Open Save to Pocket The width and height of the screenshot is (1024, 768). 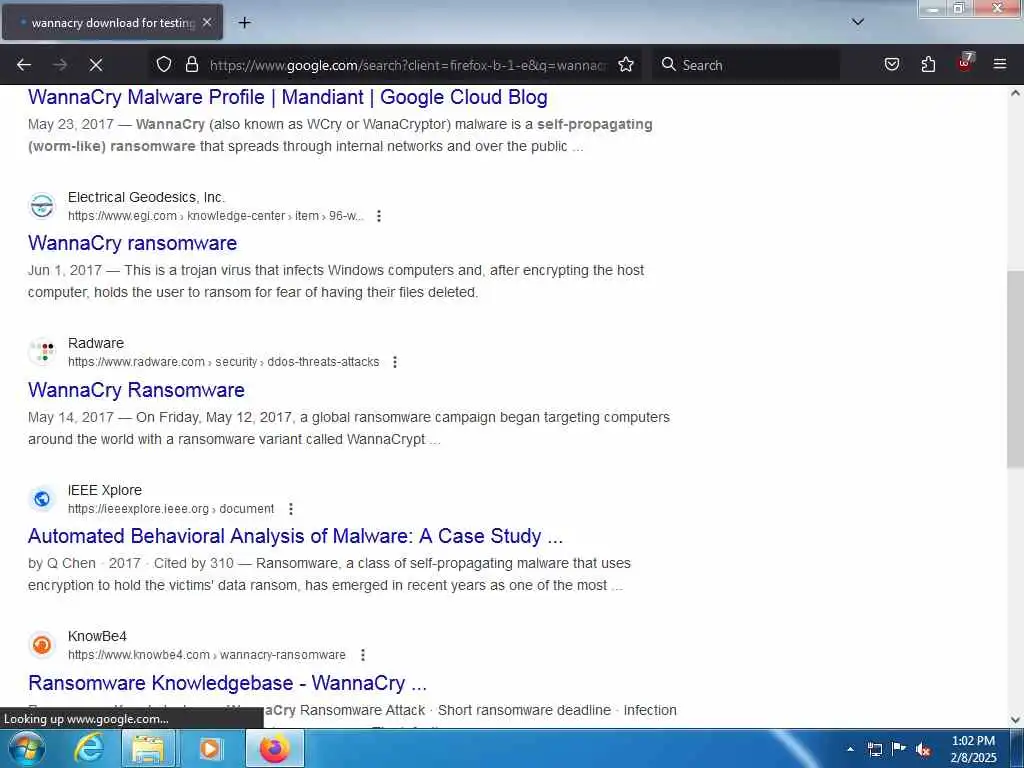click(892, 64)
